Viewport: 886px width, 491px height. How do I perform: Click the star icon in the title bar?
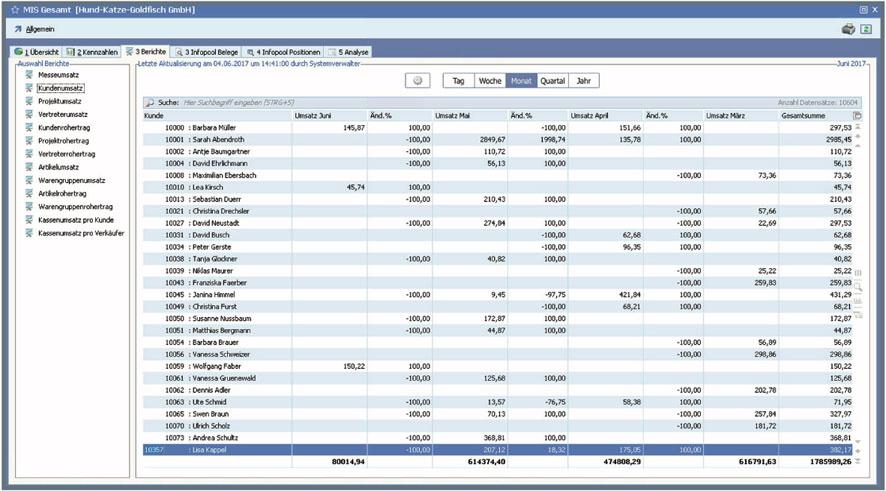pos(14,9)
